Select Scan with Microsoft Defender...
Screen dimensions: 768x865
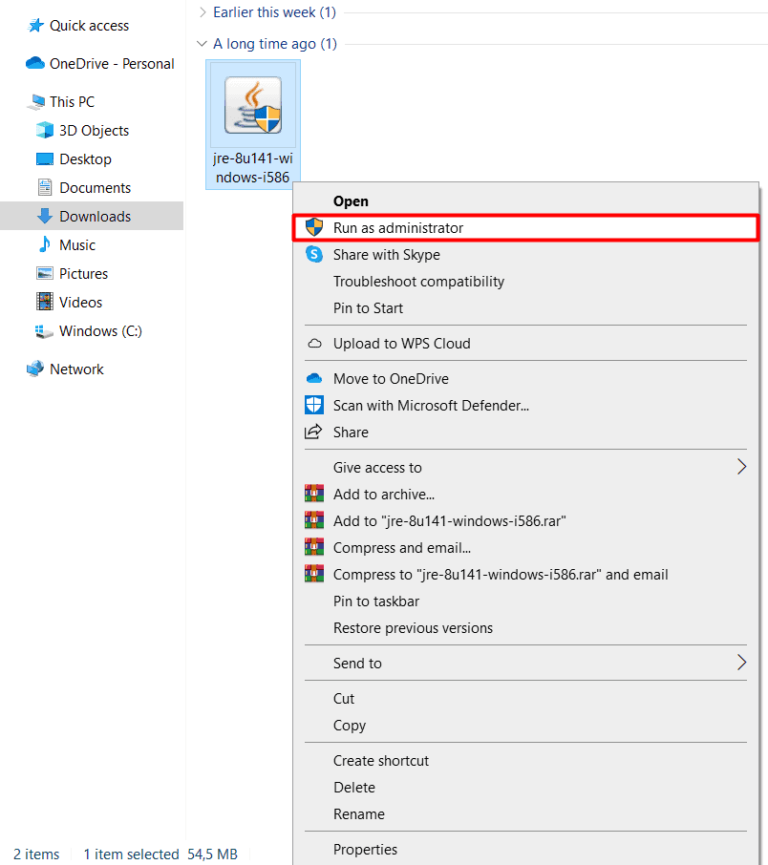(x=525, y=405)
